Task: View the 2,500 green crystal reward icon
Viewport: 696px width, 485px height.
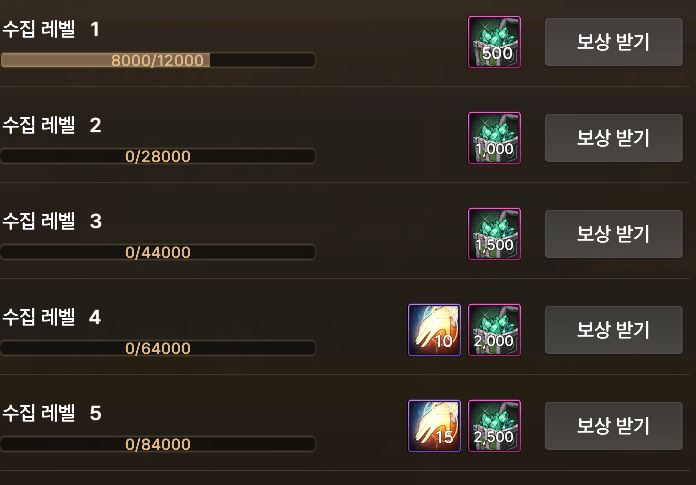Action: coord(494,426)
